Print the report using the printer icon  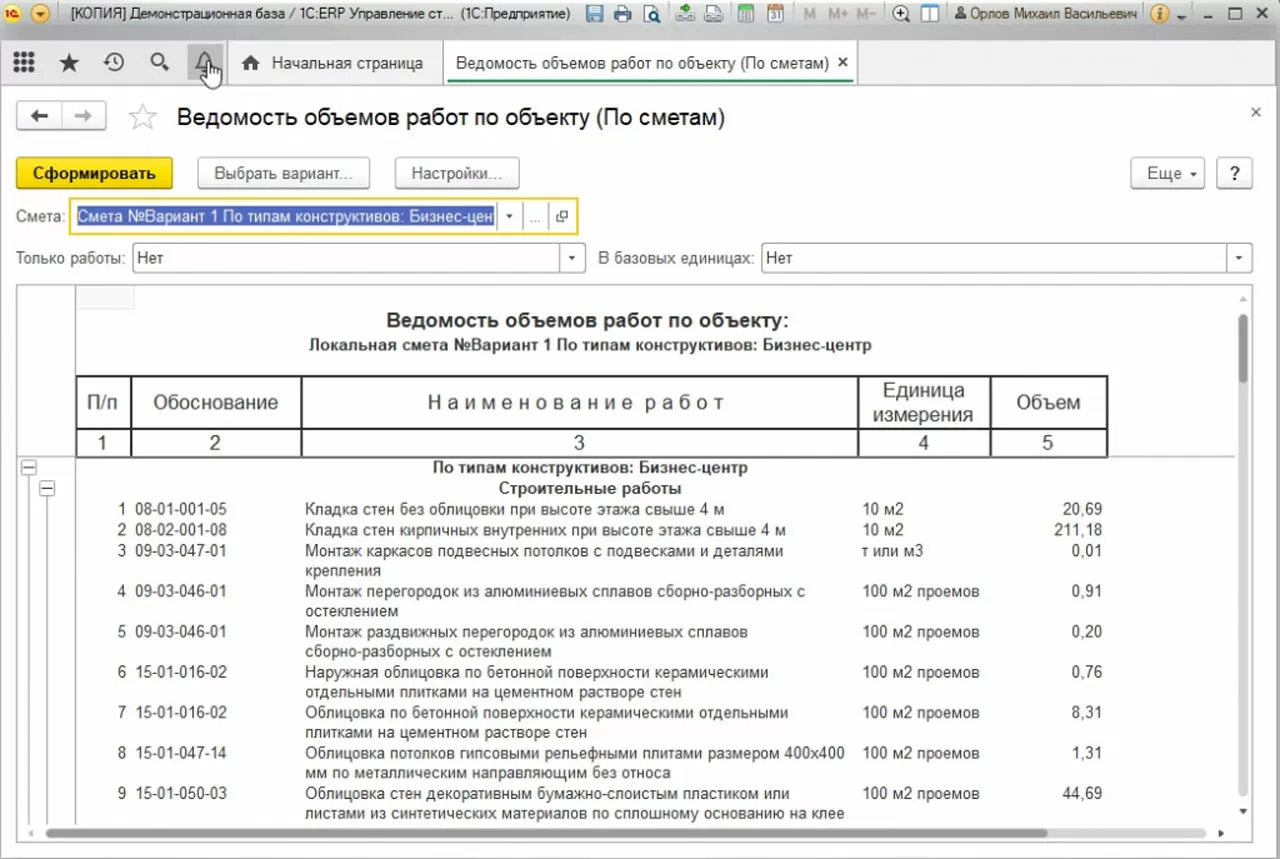tap(623, 14)
